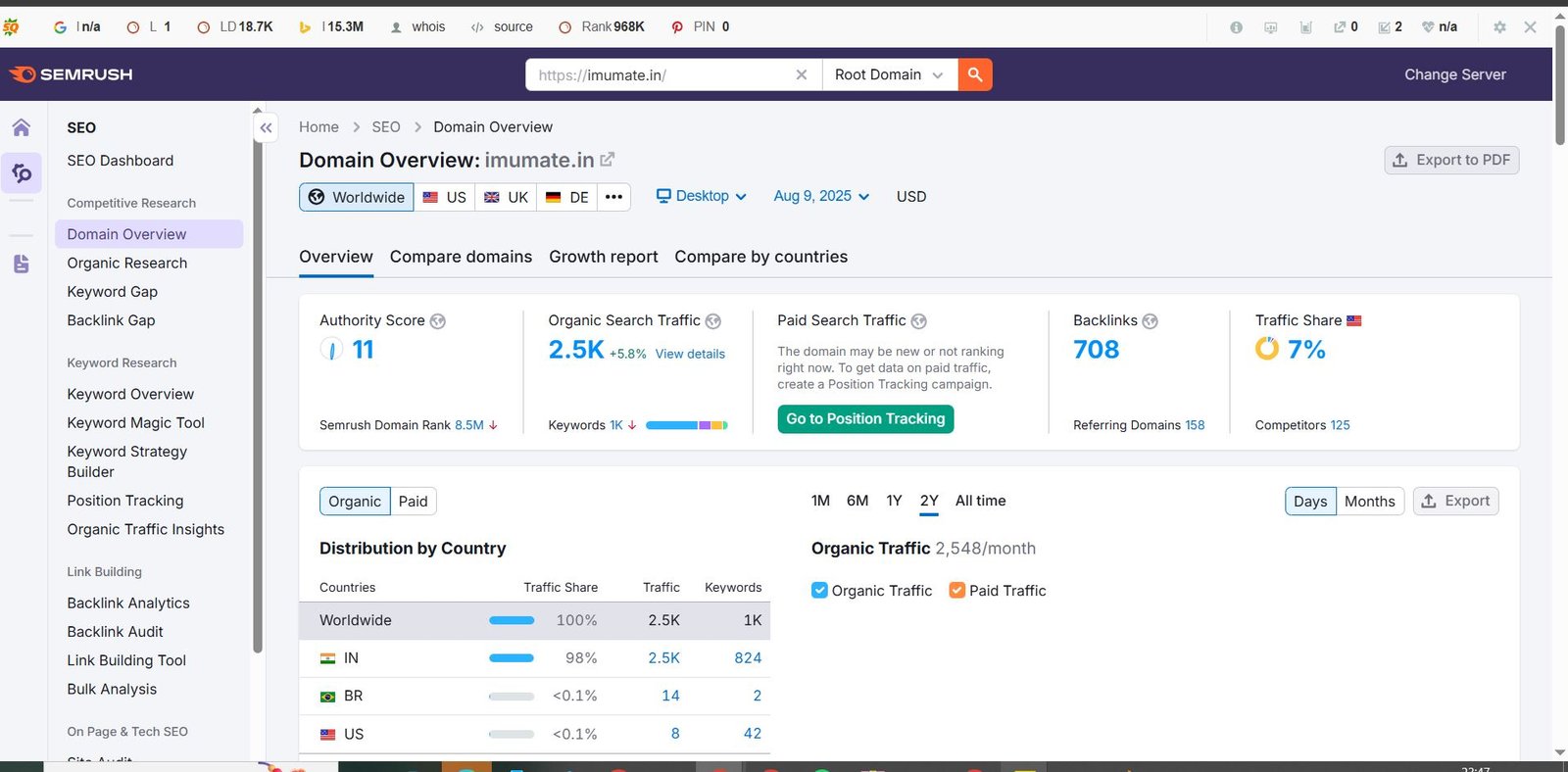The height and width of the screenshot is (772, 1568).
Task: Open the Root Domain dropdown
Action: tap(889, 74)
